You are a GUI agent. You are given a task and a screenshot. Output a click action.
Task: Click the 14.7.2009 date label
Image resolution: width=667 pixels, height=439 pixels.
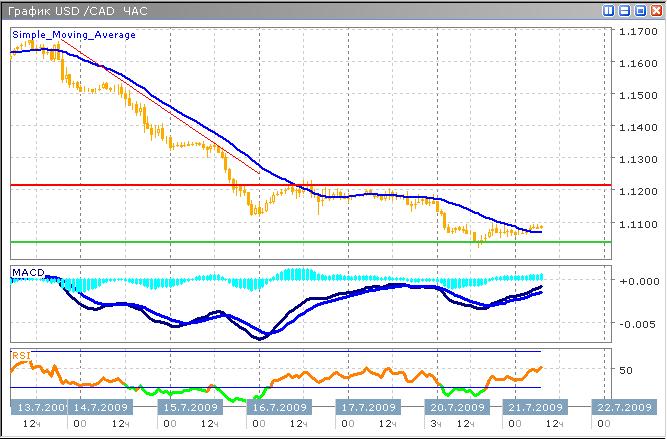[100, 407]
